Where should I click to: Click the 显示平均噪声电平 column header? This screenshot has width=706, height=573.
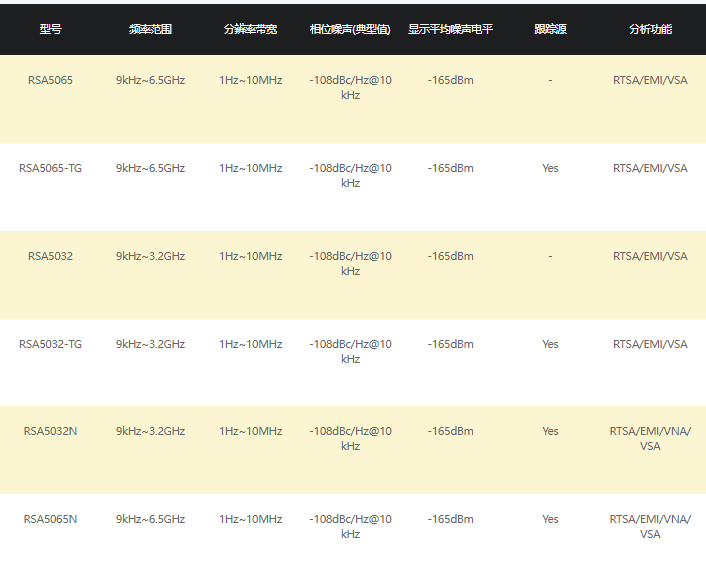(450, 29)
